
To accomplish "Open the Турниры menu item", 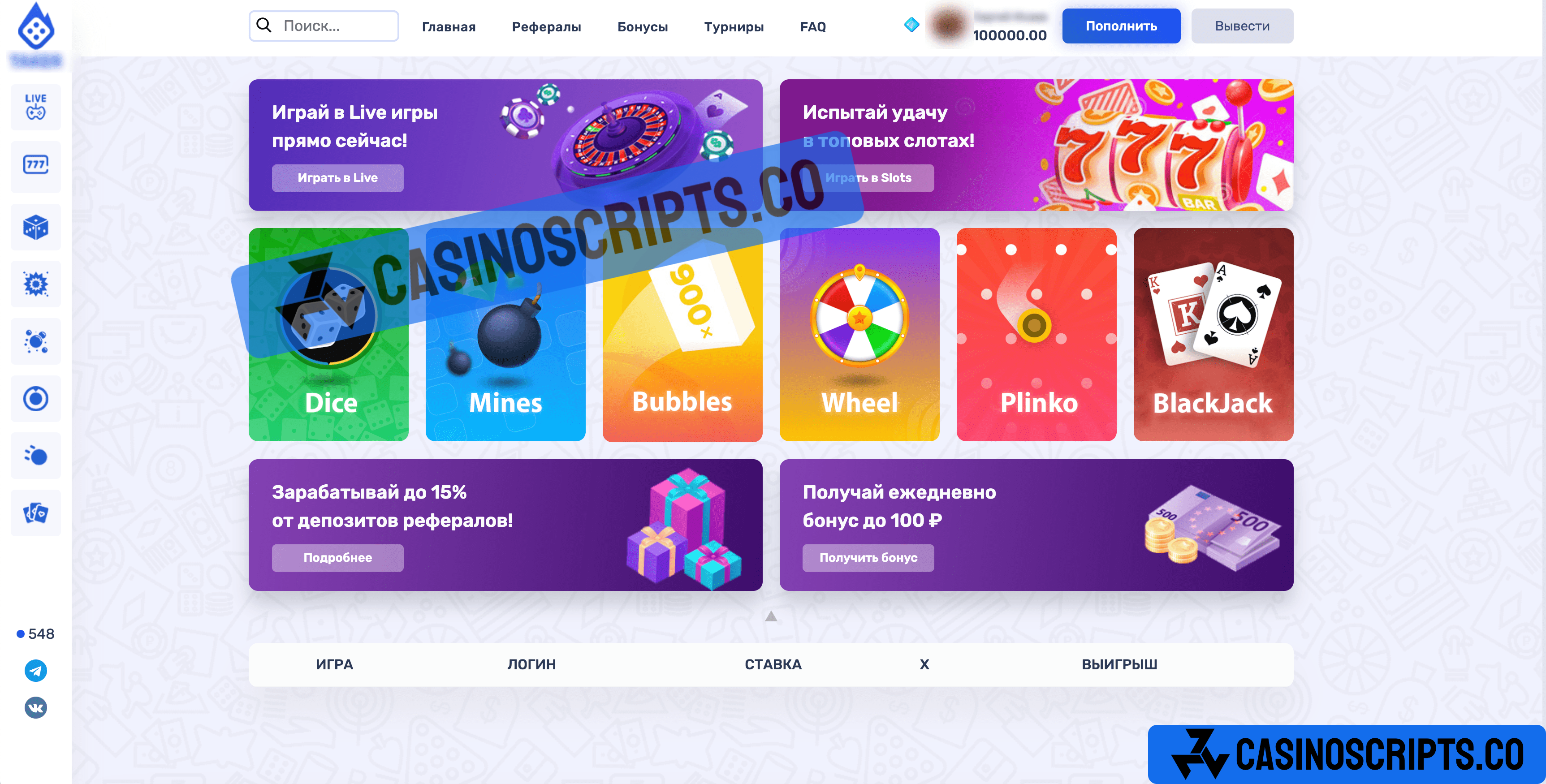I will (734, 26).
